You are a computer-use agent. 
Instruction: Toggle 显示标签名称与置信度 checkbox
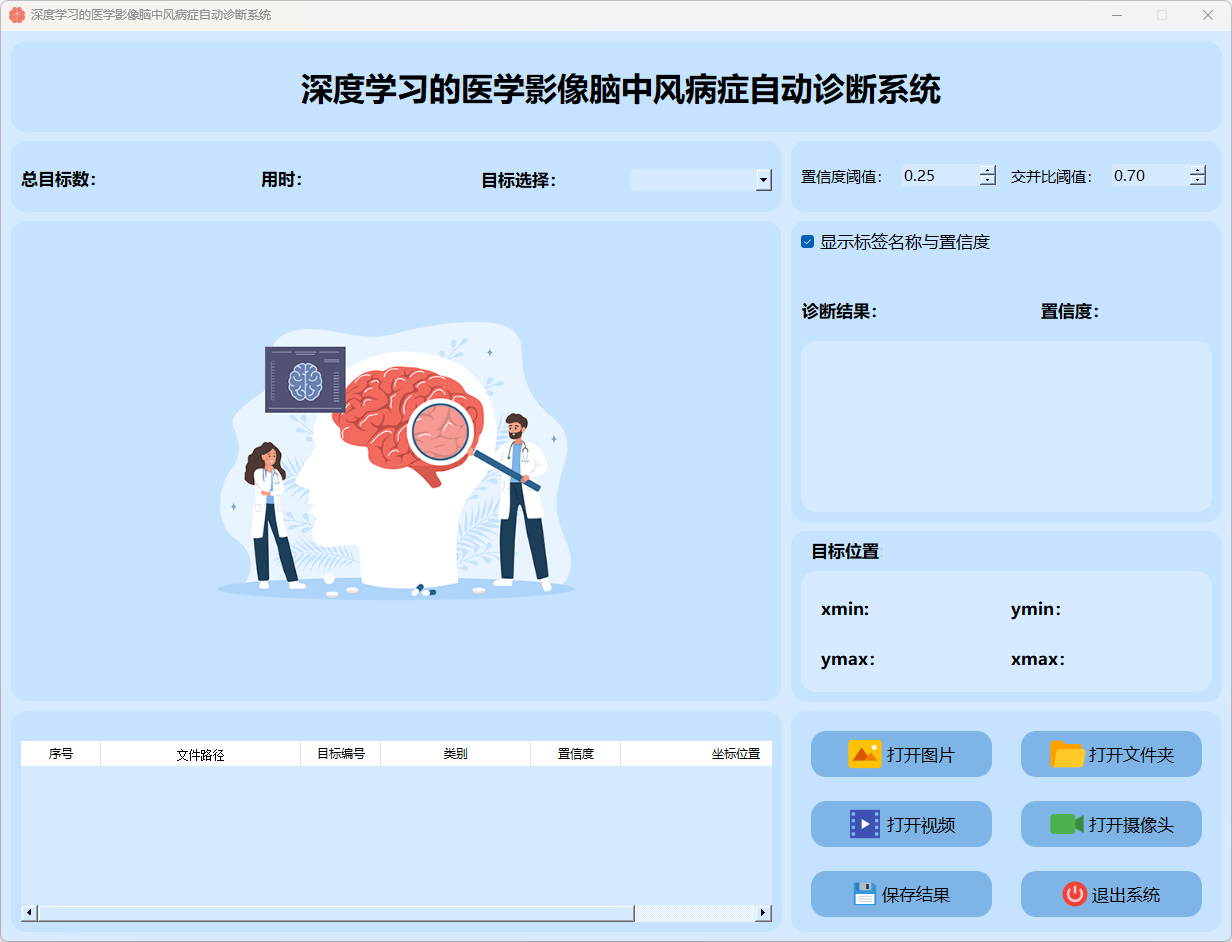(808, 242)
